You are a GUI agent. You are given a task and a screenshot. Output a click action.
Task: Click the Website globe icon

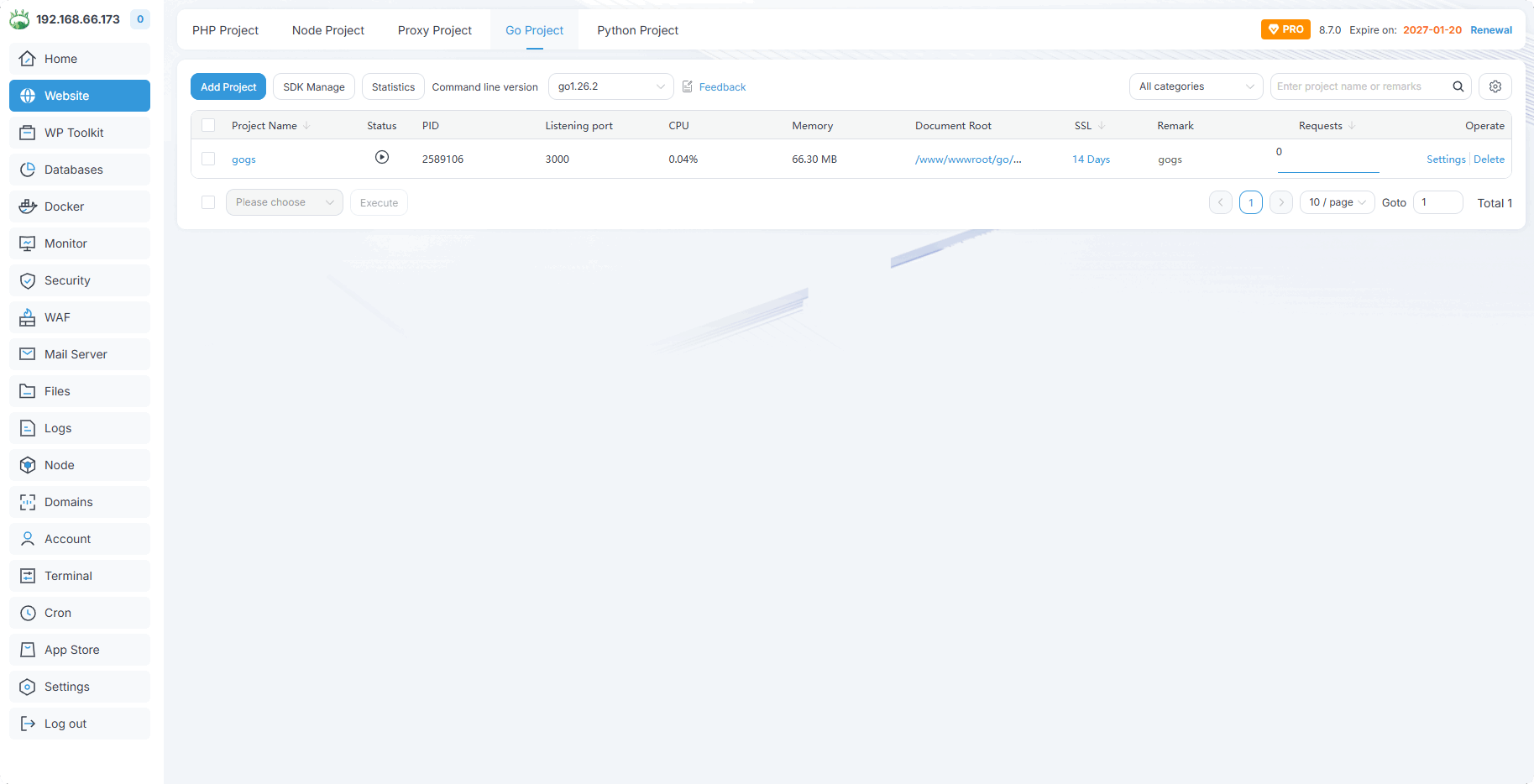pyautogui.click(x=28, y=96)
